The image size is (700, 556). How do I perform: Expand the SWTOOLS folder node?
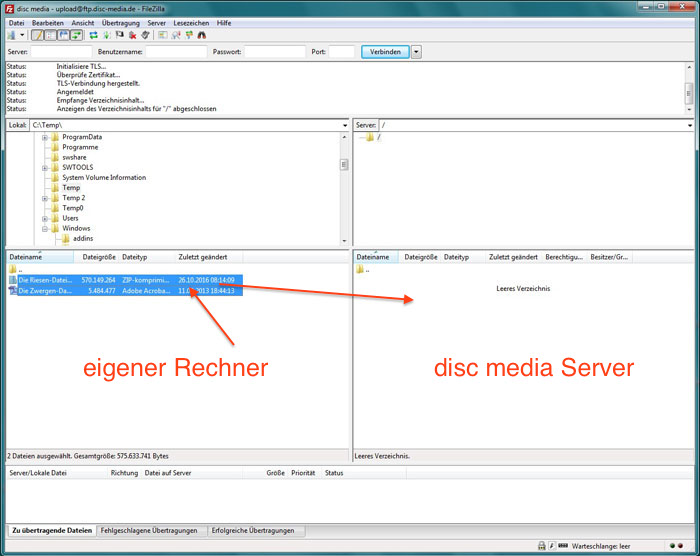(x=45, y=168)
